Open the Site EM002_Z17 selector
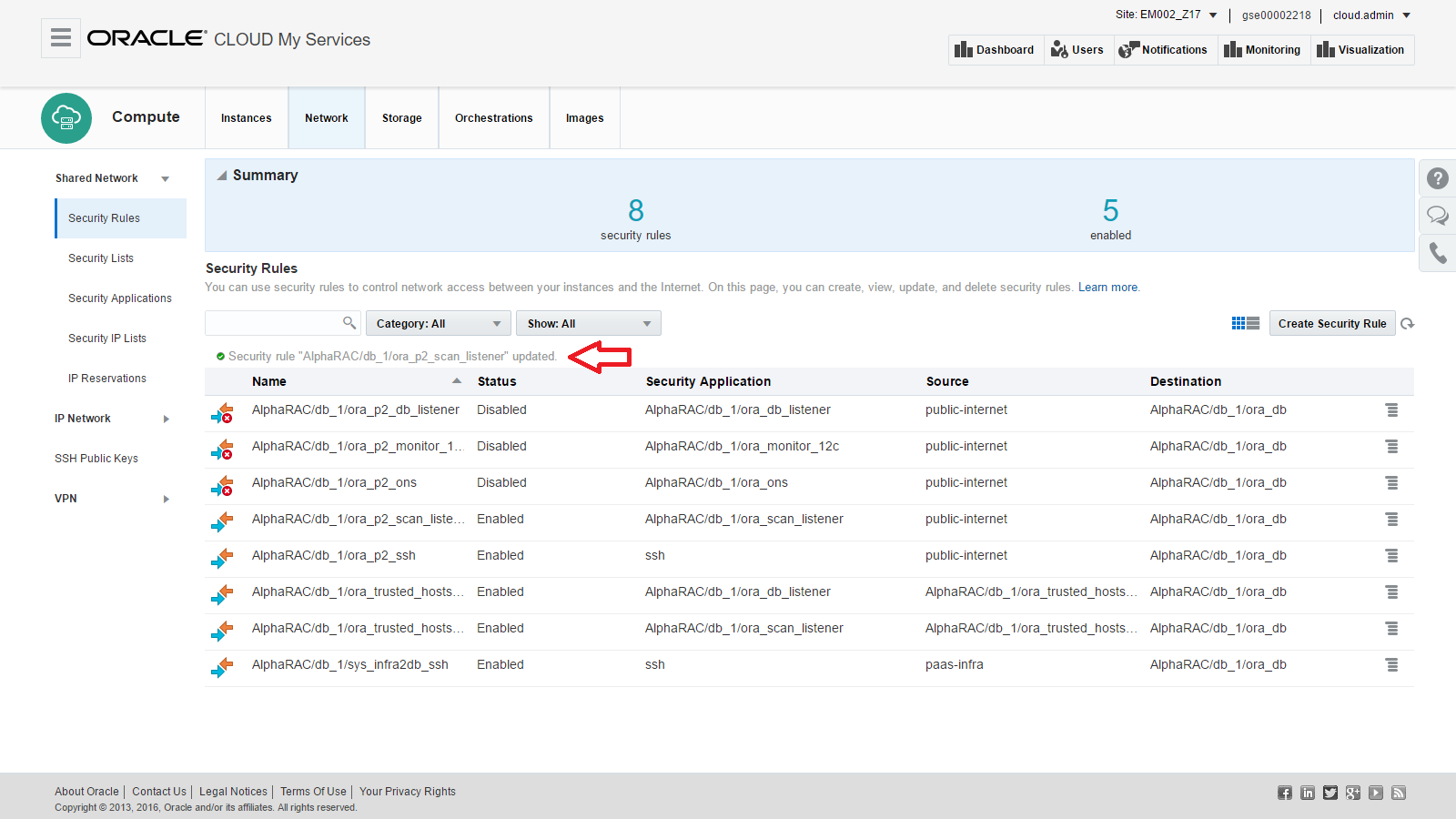Image resolution: width=1456 pixels, height=819 pixels. tap(1167, 15)
